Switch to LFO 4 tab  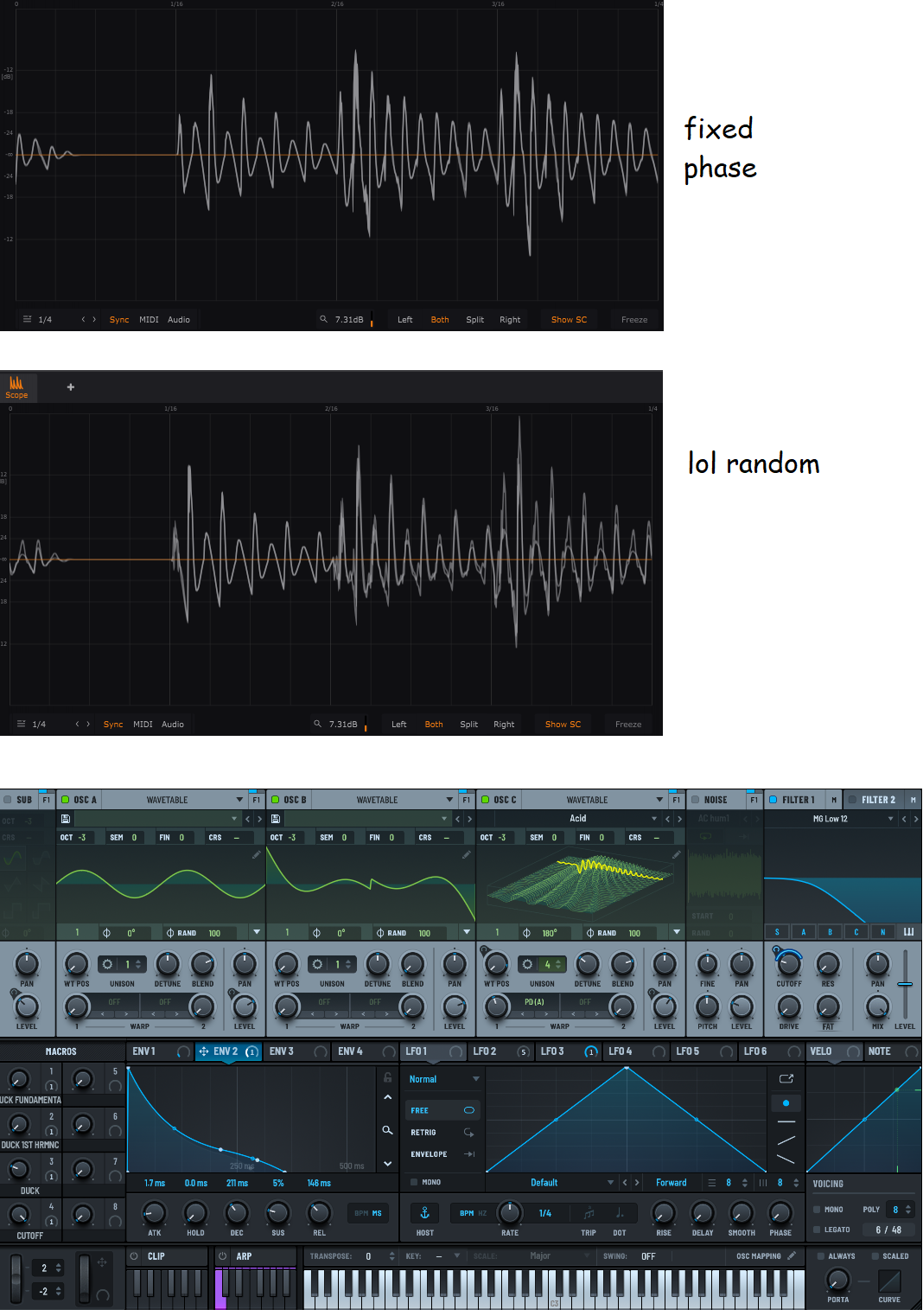tap(636, 1051)
